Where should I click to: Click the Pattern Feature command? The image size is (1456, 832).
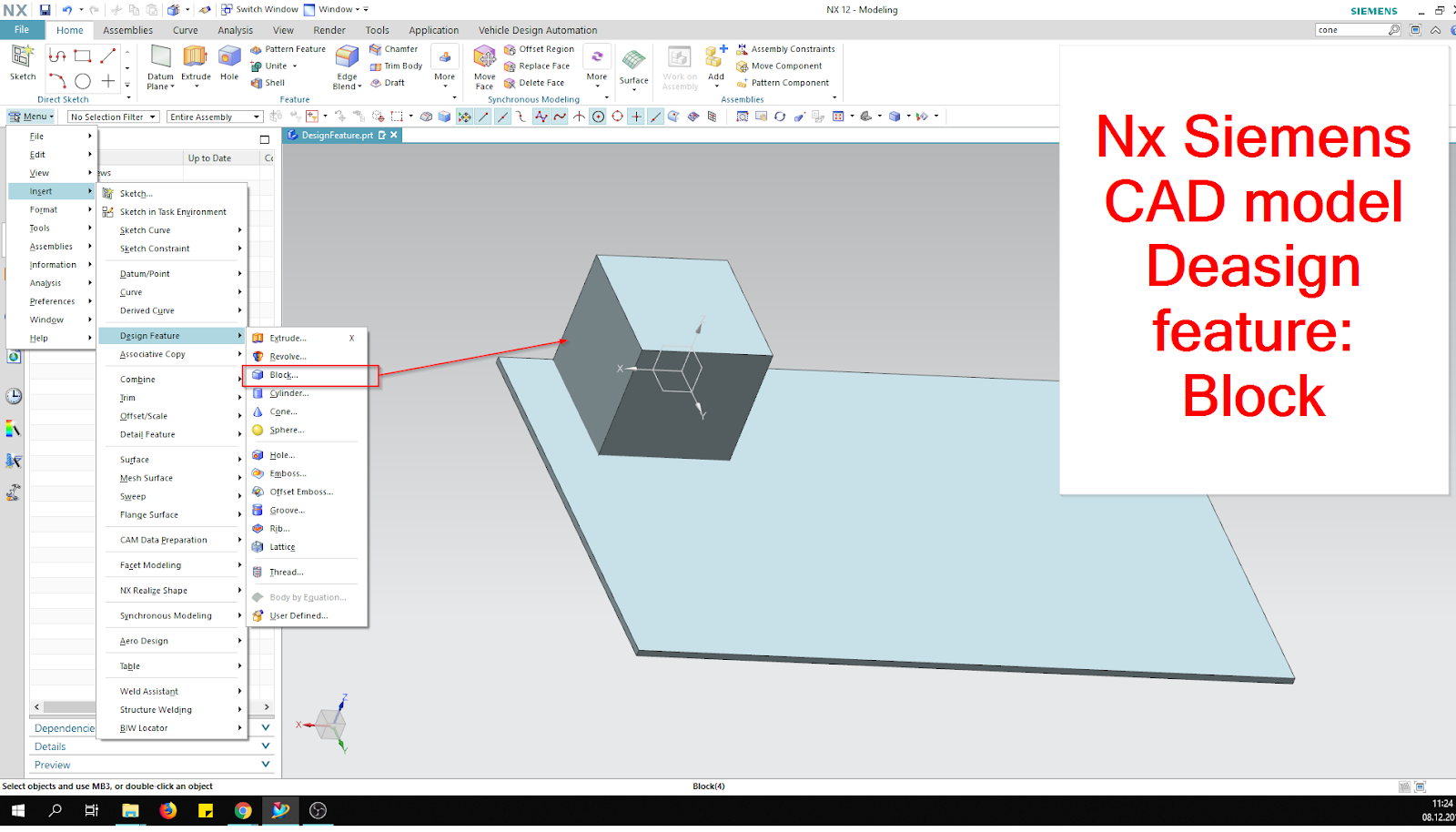[x=288, y=49]
